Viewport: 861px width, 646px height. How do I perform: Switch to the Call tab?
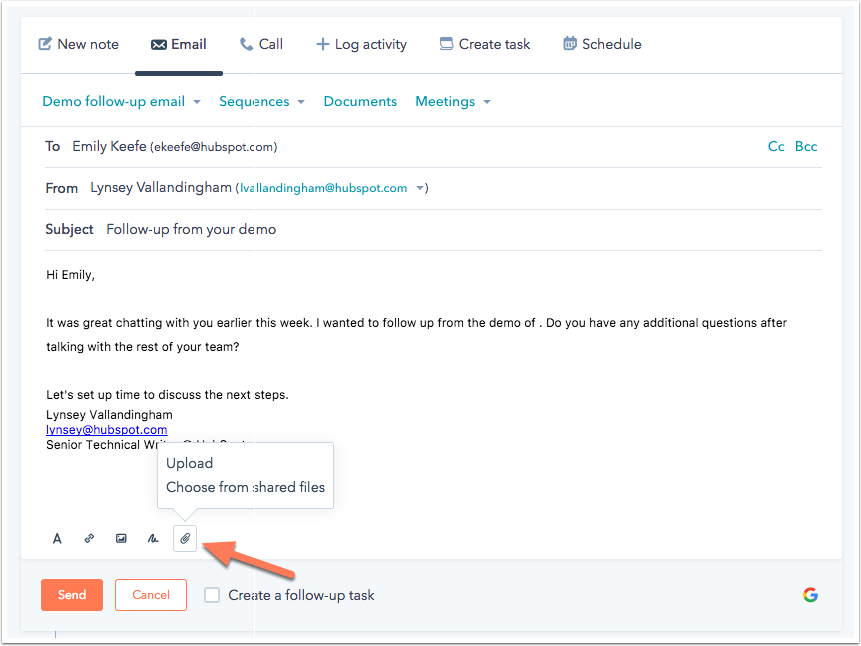point(261,44)
